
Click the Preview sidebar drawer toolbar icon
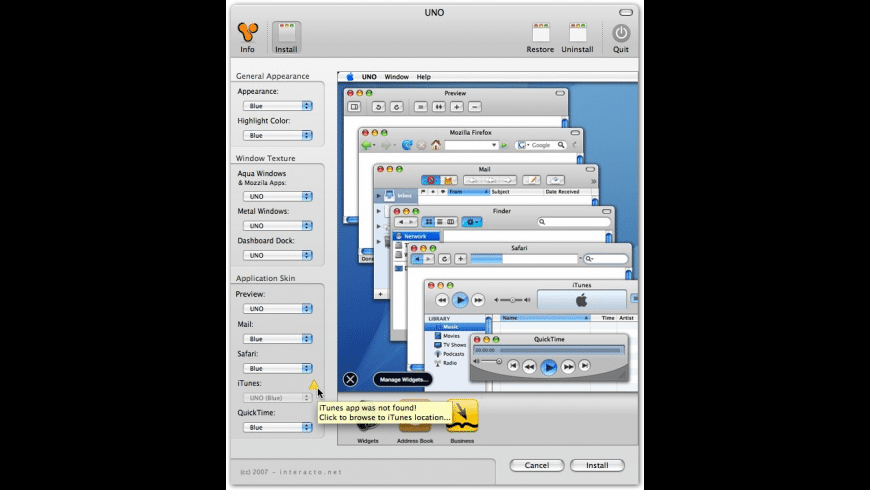point(355,107)
